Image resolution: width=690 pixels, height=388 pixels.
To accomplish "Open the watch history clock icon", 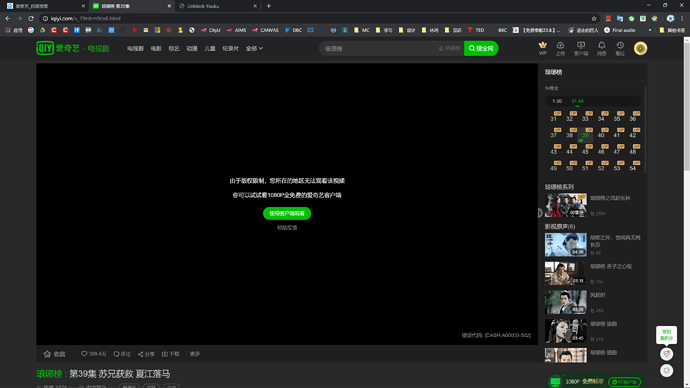I will pyautogui.click(x=620, y=48).
